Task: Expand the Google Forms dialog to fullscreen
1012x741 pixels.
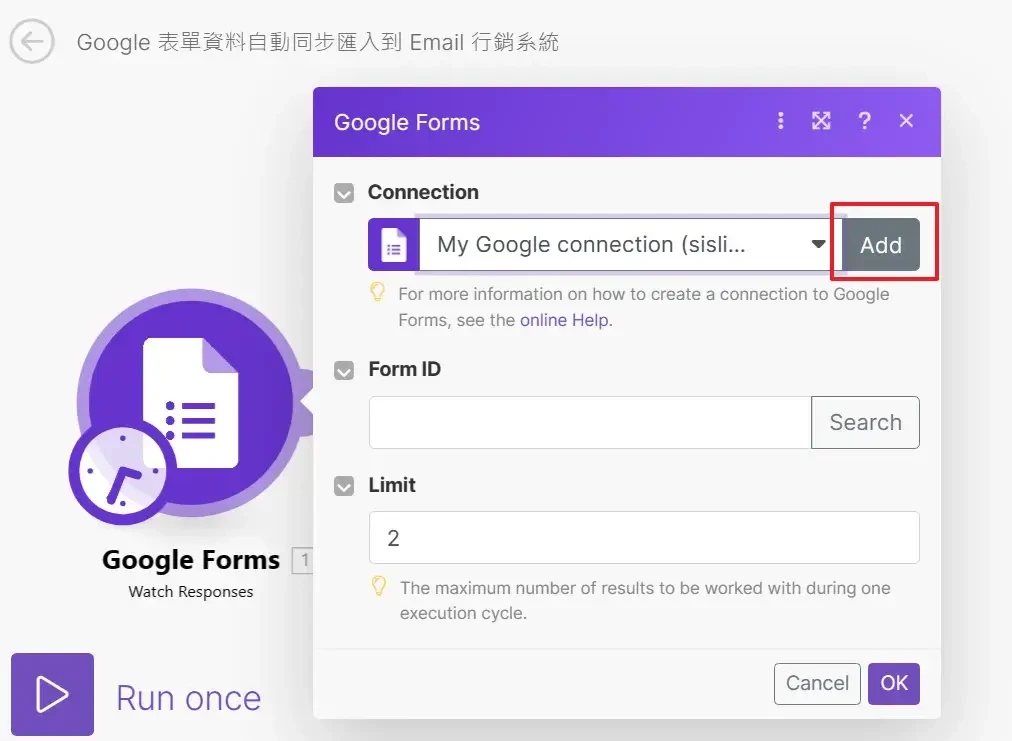Action: tap(821, 121)
